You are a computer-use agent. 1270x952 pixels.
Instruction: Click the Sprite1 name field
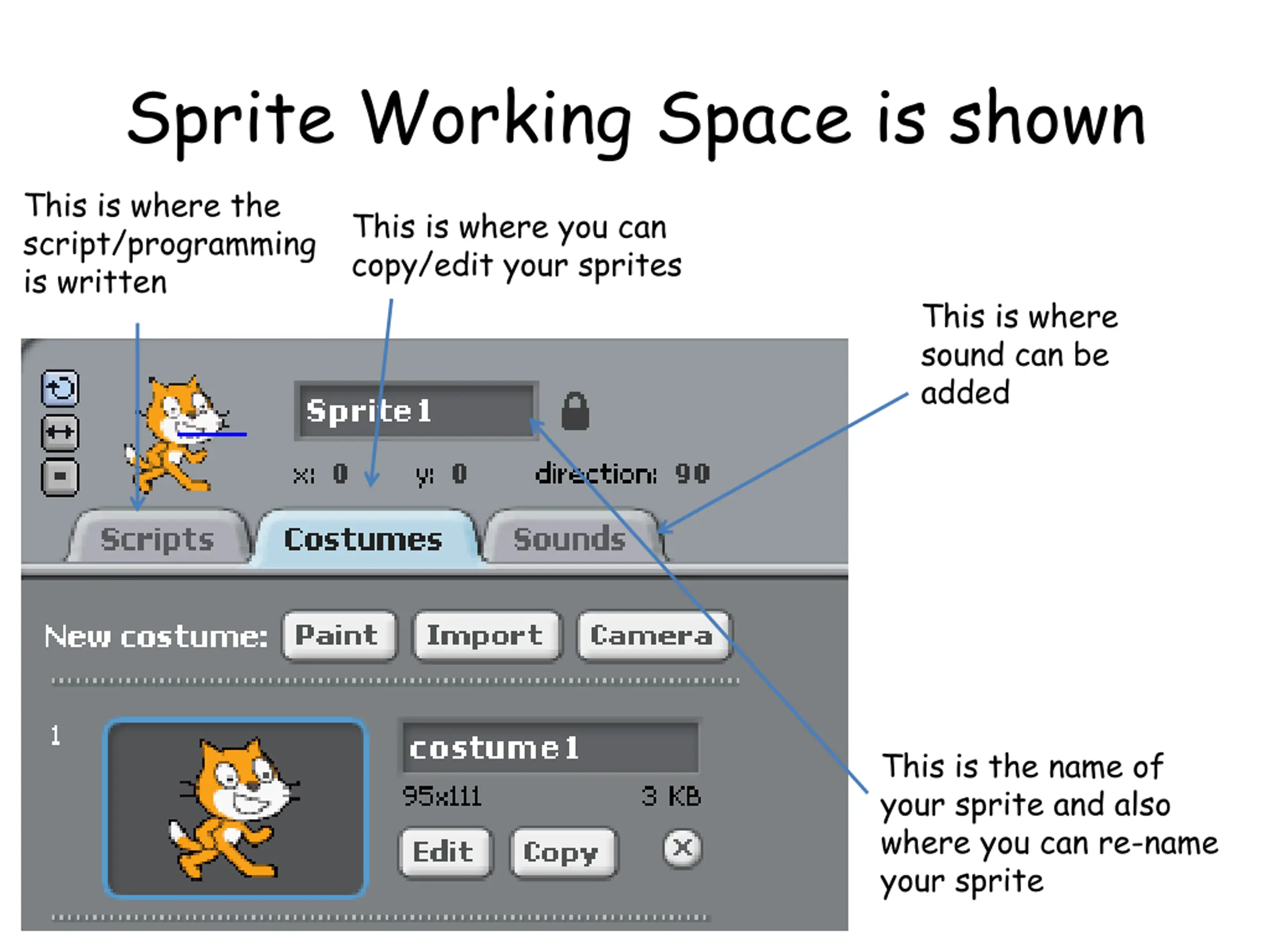tap(416, 411)
